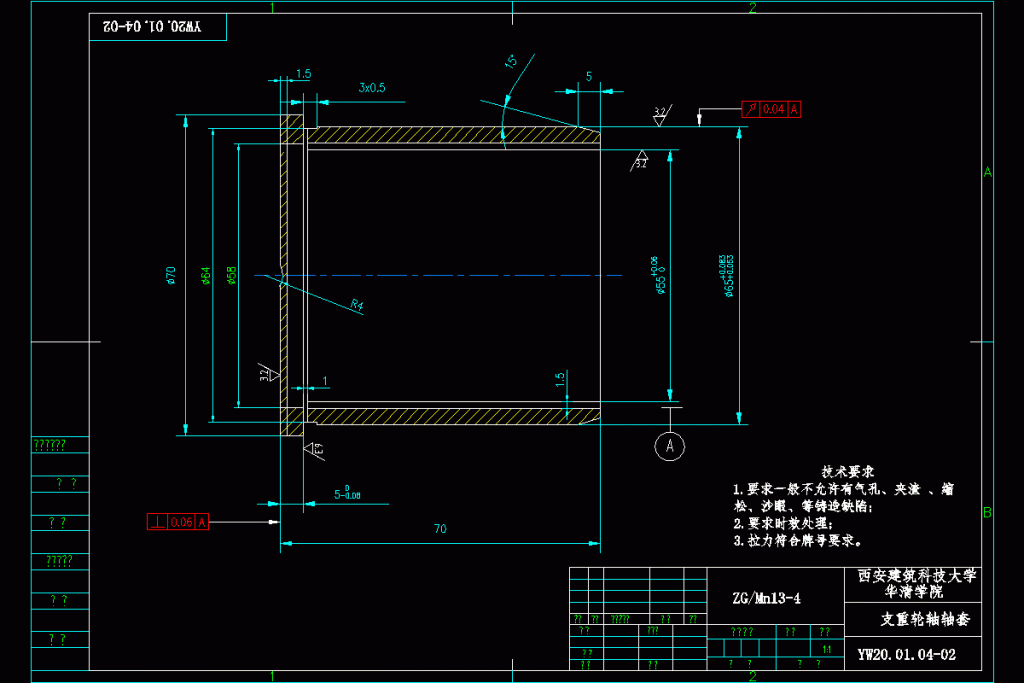Image resolution: width=1024 pixels, height=683 pixels.
Task: Select the overall length dimension 70
Action: tap(439, 530)
